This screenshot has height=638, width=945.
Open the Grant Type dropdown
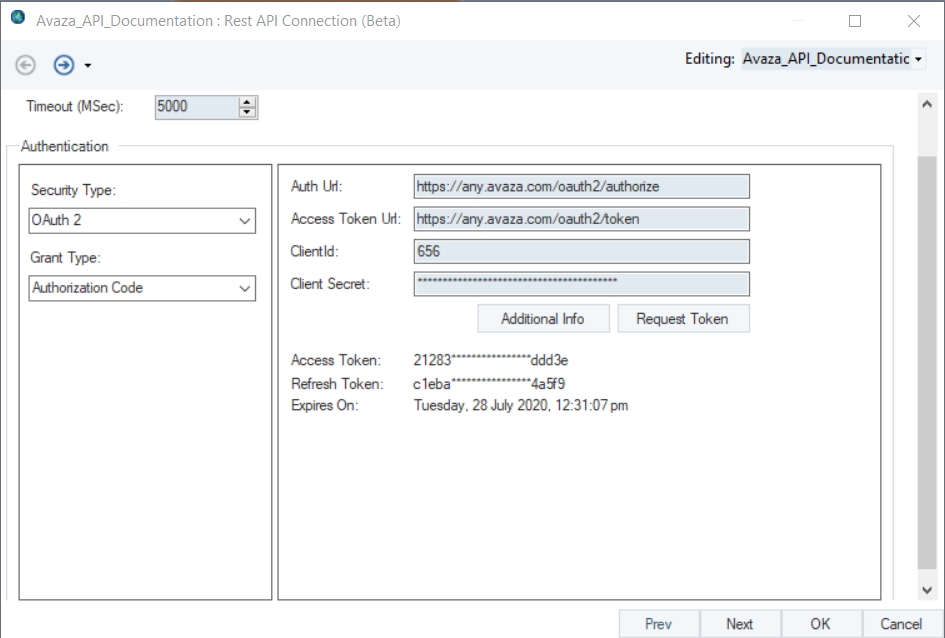point(142,288)
